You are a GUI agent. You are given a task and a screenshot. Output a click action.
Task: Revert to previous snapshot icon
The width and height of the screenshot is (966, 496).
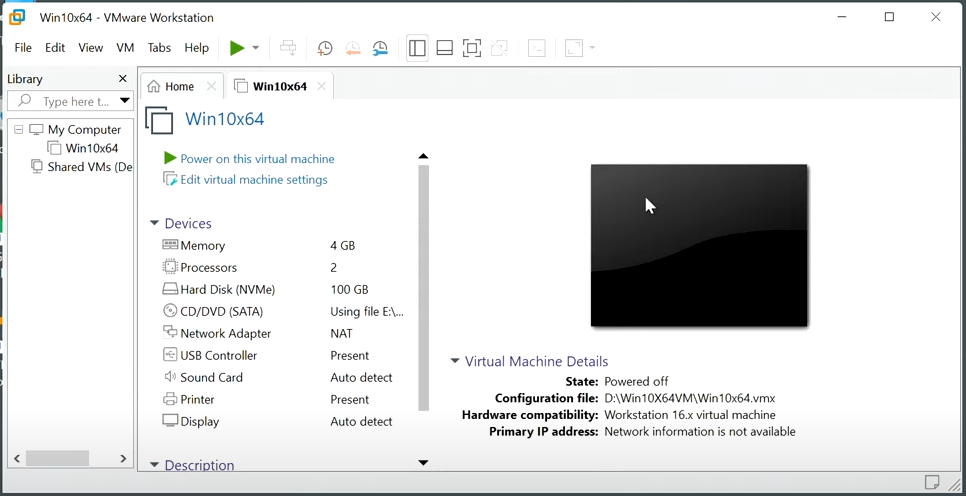352,48
